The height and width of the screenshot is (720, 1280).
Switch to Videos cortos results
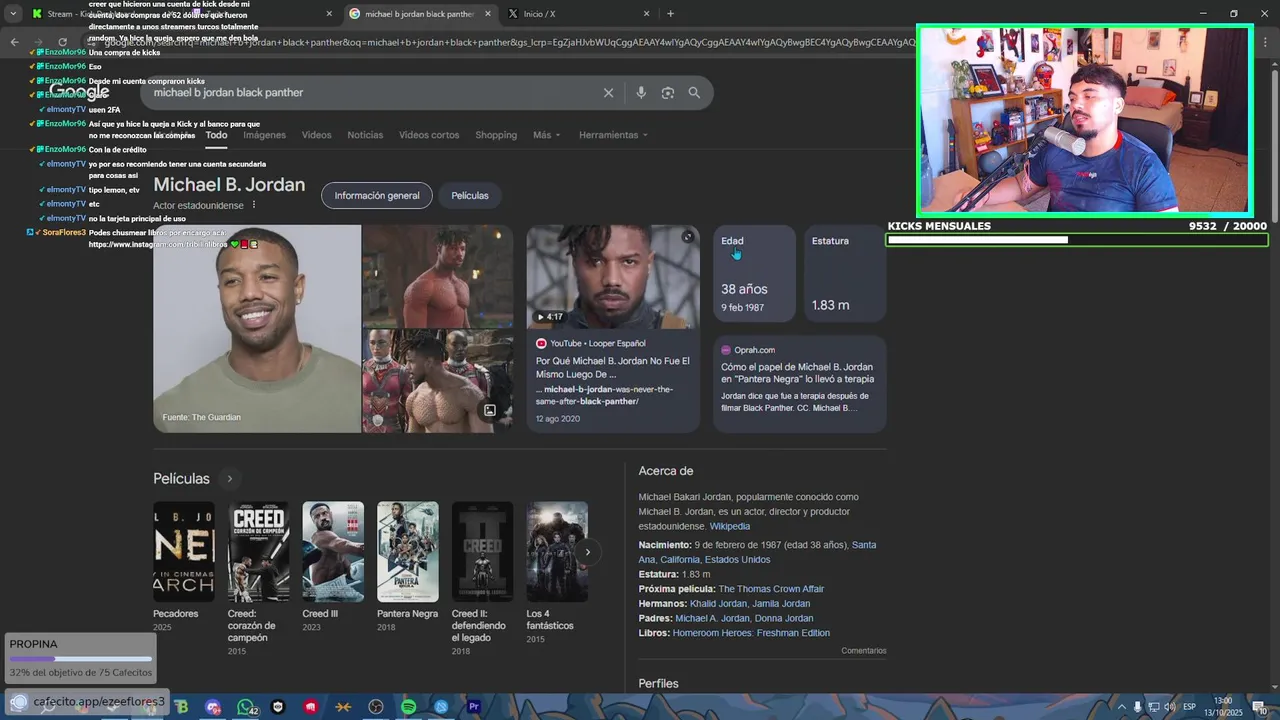click(x=429, y=135)
